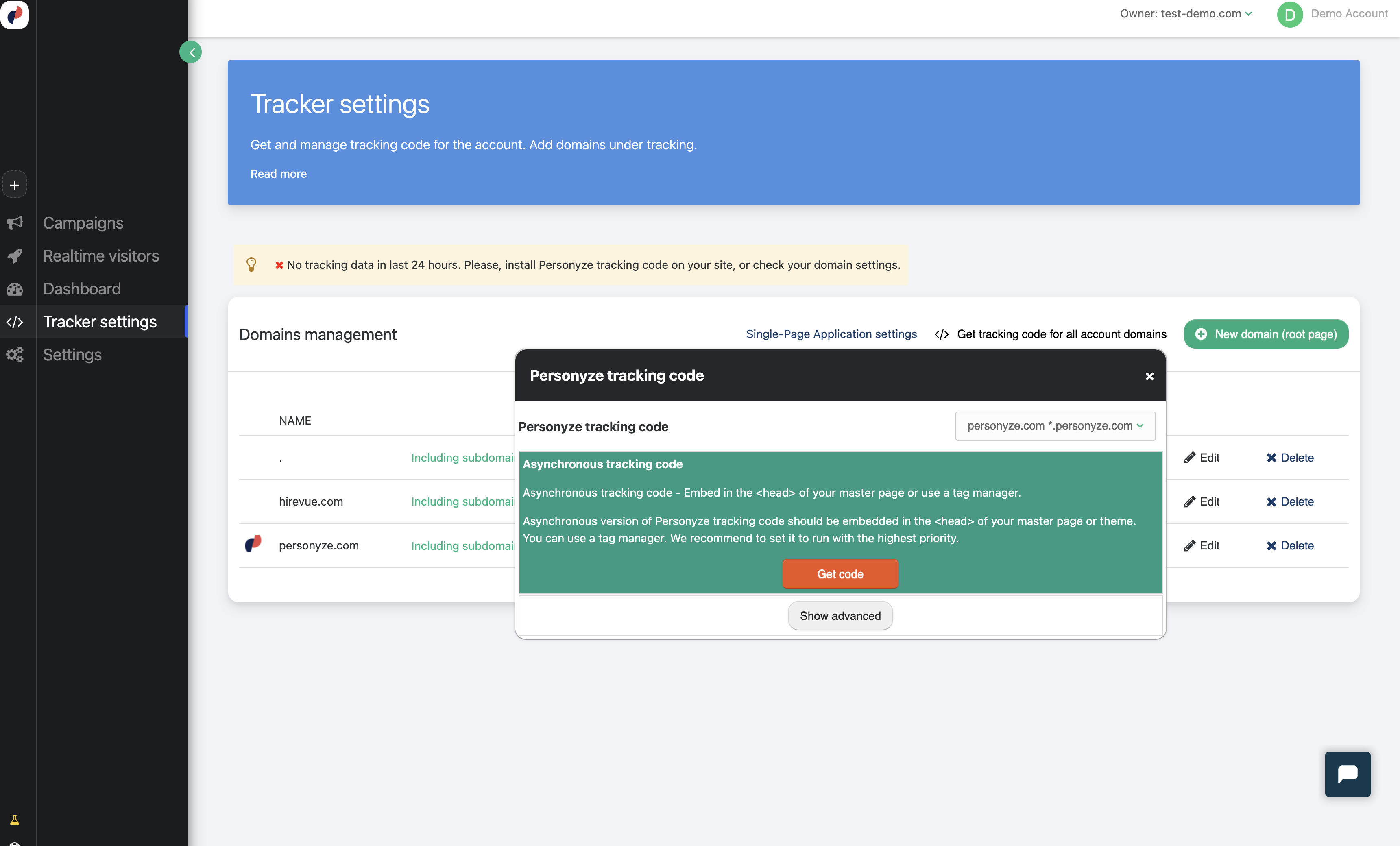Select Tracker settings menu item
The image size is (1400, 846).
(x=100, y=322)
